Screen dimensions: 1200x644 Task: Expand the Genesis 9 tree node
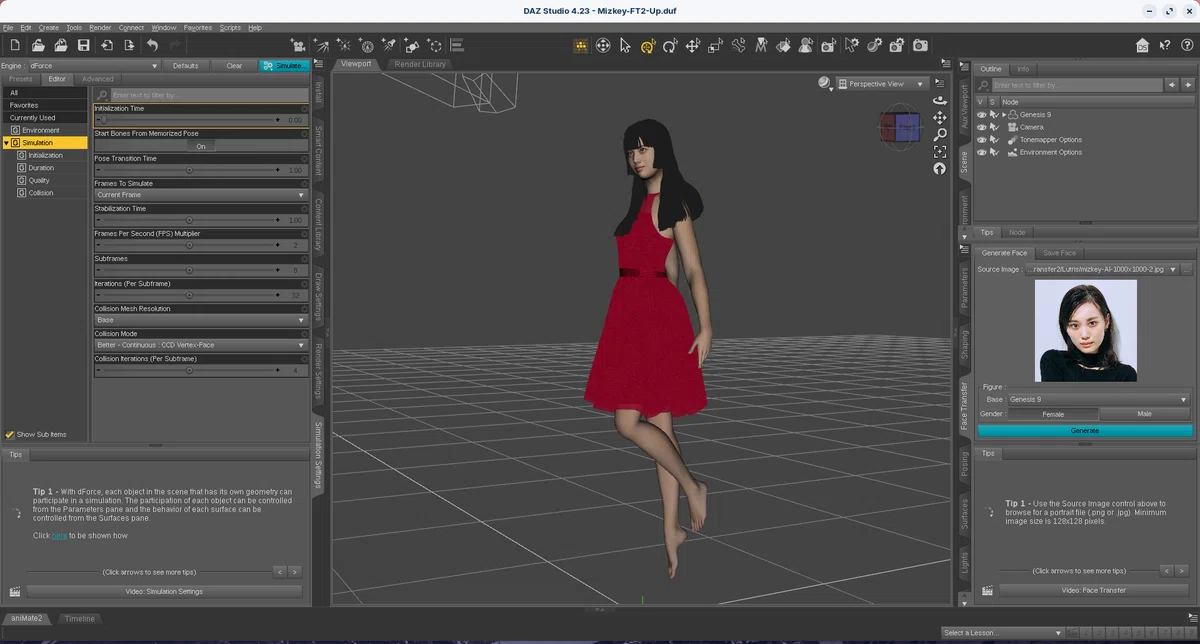click(x=1004, y=115)
